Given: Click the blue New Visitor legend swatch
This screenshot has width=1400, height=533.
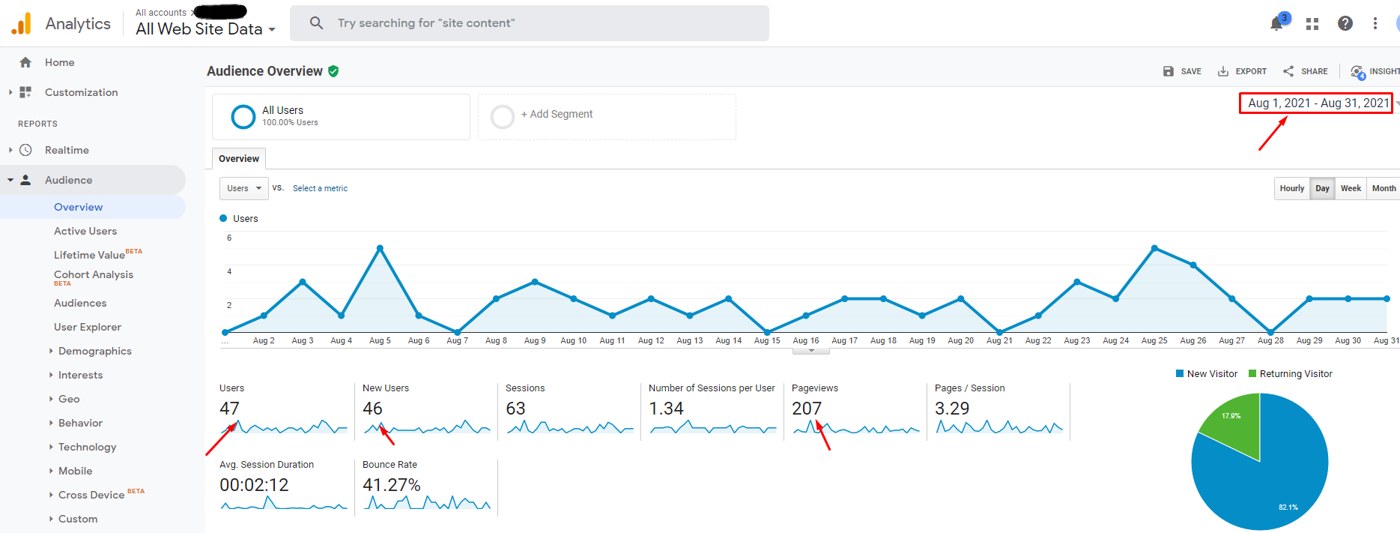Looking at the screenshot, I should tap(1181, 374).
